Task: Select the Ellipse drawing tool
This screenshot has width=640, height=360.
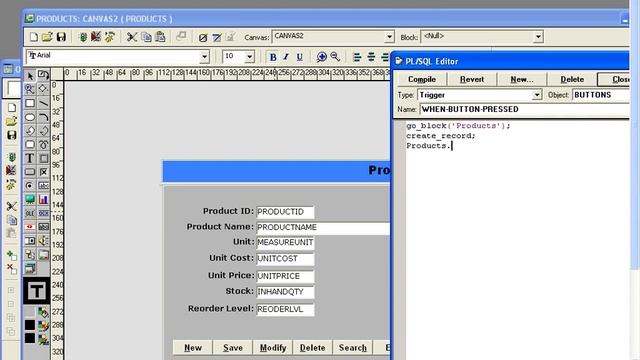Action: pyautogui.click(x=30, y=117)
